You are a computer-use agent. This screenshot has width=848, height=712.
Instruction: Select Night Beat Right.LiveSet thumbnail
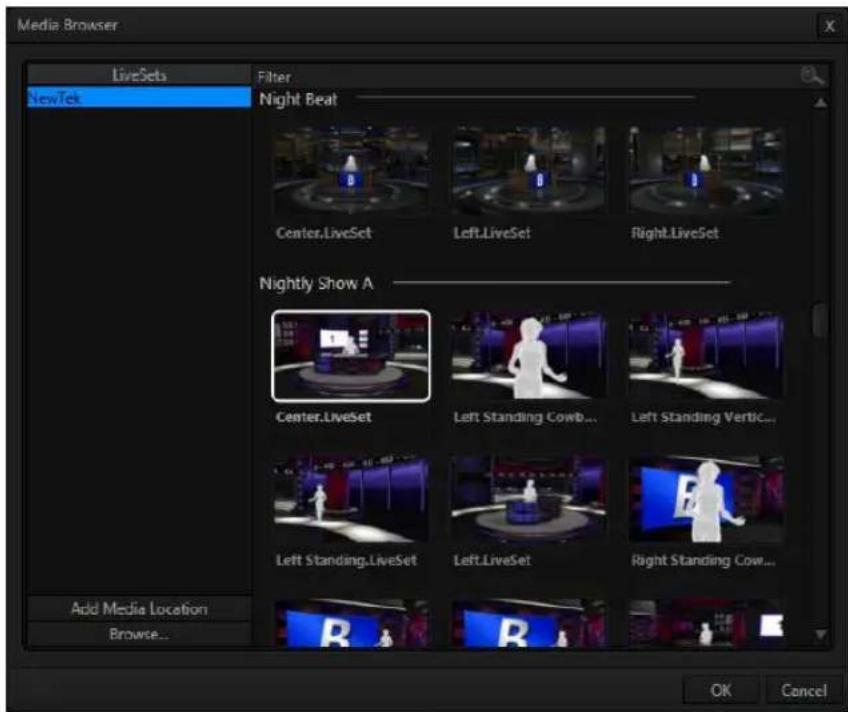click(x=706, y=170)
